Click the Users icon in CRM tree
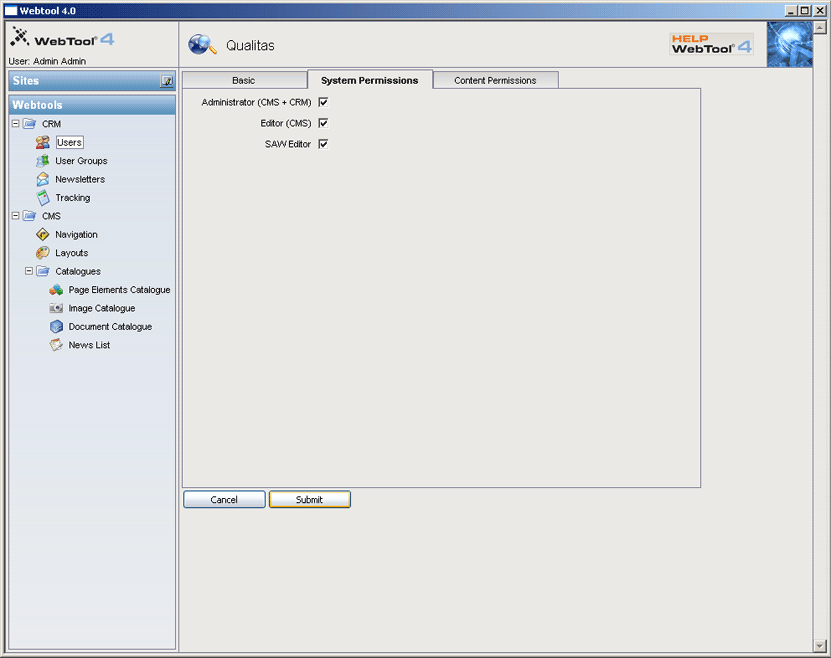 43,143
